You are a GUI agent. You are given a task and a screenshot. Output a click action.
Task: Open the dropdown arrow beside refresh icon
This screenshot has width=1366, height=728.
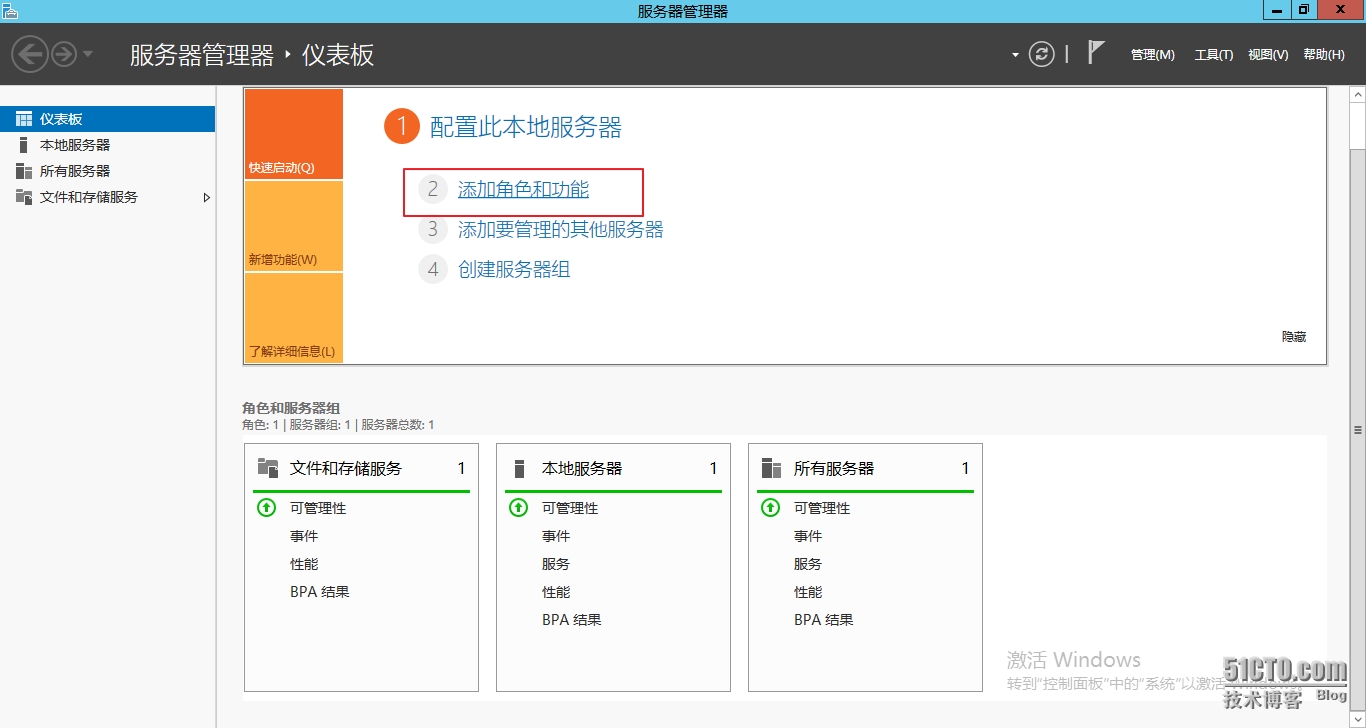1015,55
